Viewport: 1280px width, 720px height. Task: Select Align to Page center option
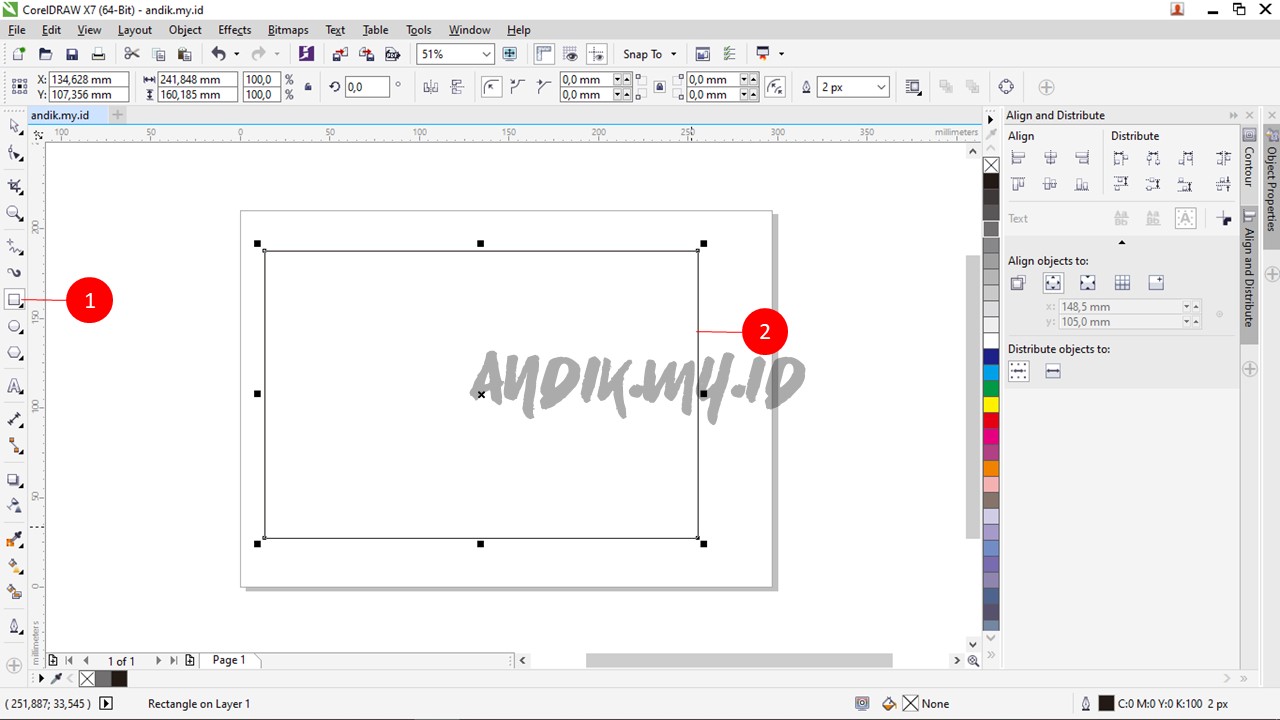1087,283
